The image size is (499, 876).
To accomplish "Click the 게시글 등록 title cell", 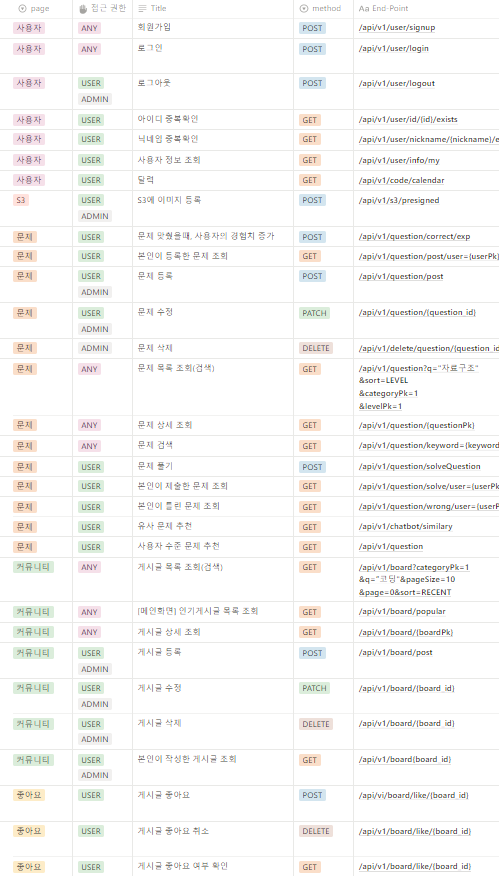I will pyautogui.click(x=159, y=652).
